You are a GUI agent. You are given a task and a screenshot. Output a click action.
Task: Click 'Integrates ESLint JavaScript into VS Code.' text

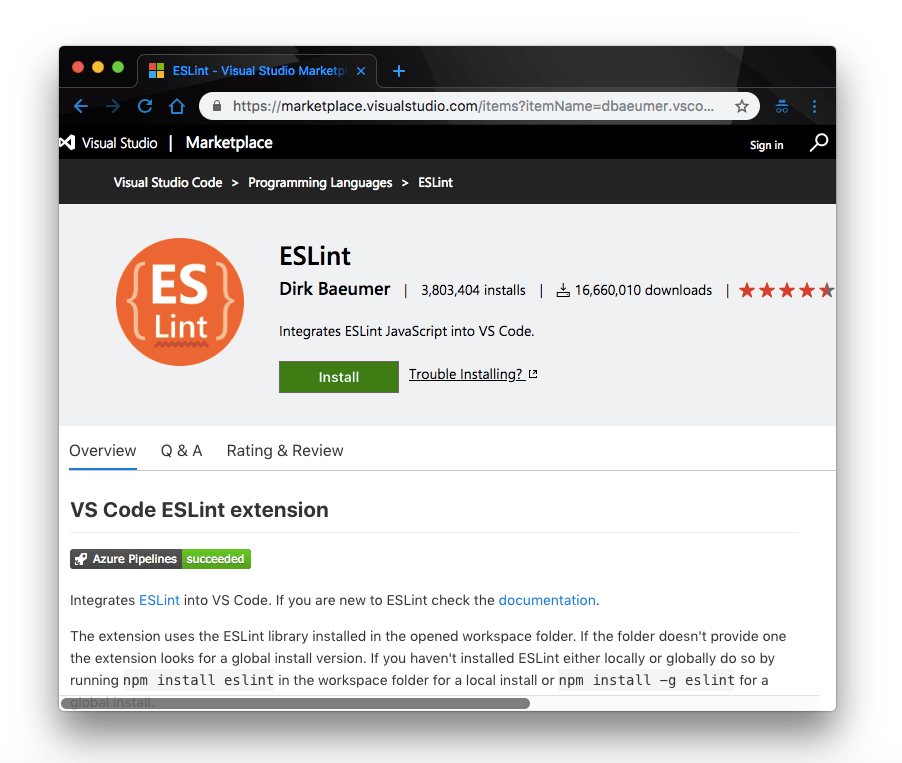coord(407,331)
